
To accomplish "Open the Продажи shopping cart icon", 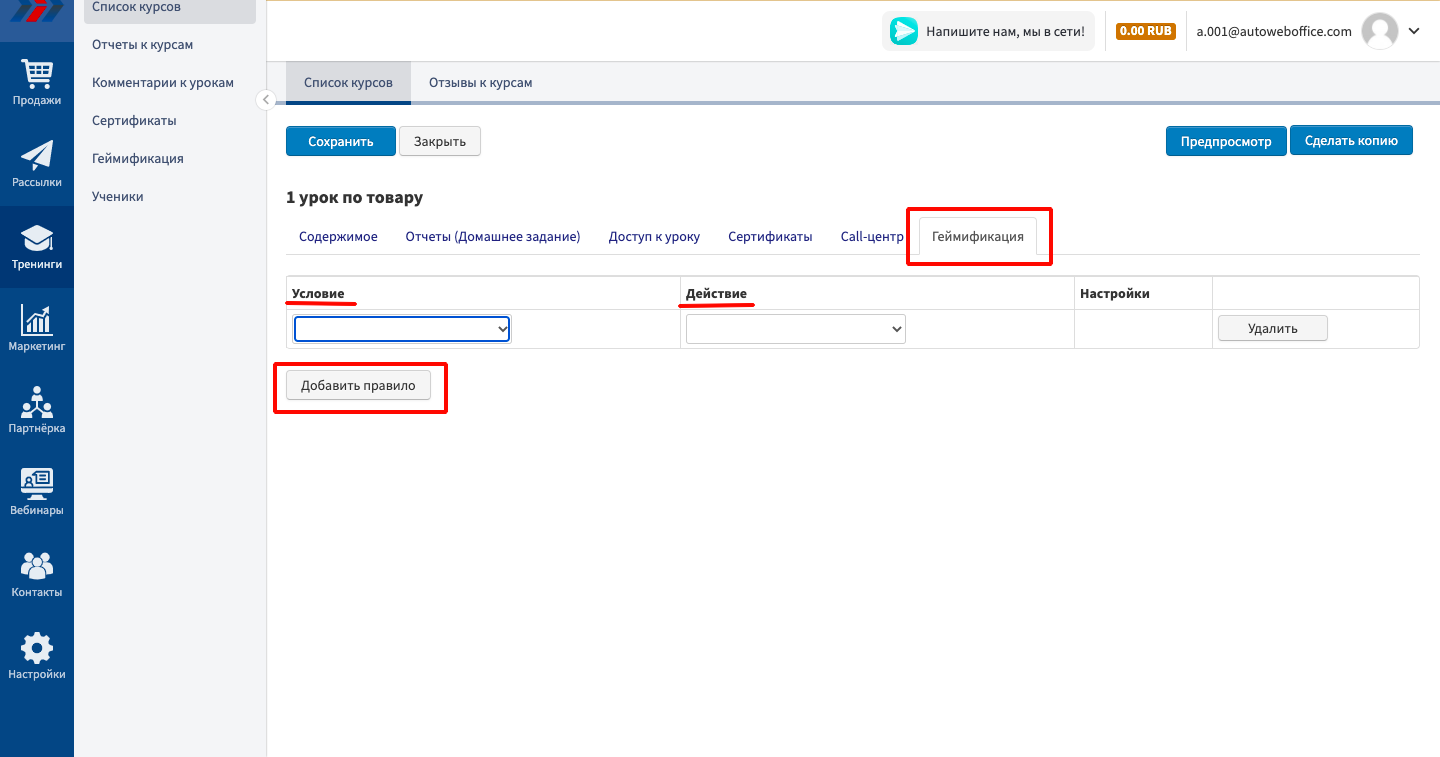I will [x=37, y=75].
